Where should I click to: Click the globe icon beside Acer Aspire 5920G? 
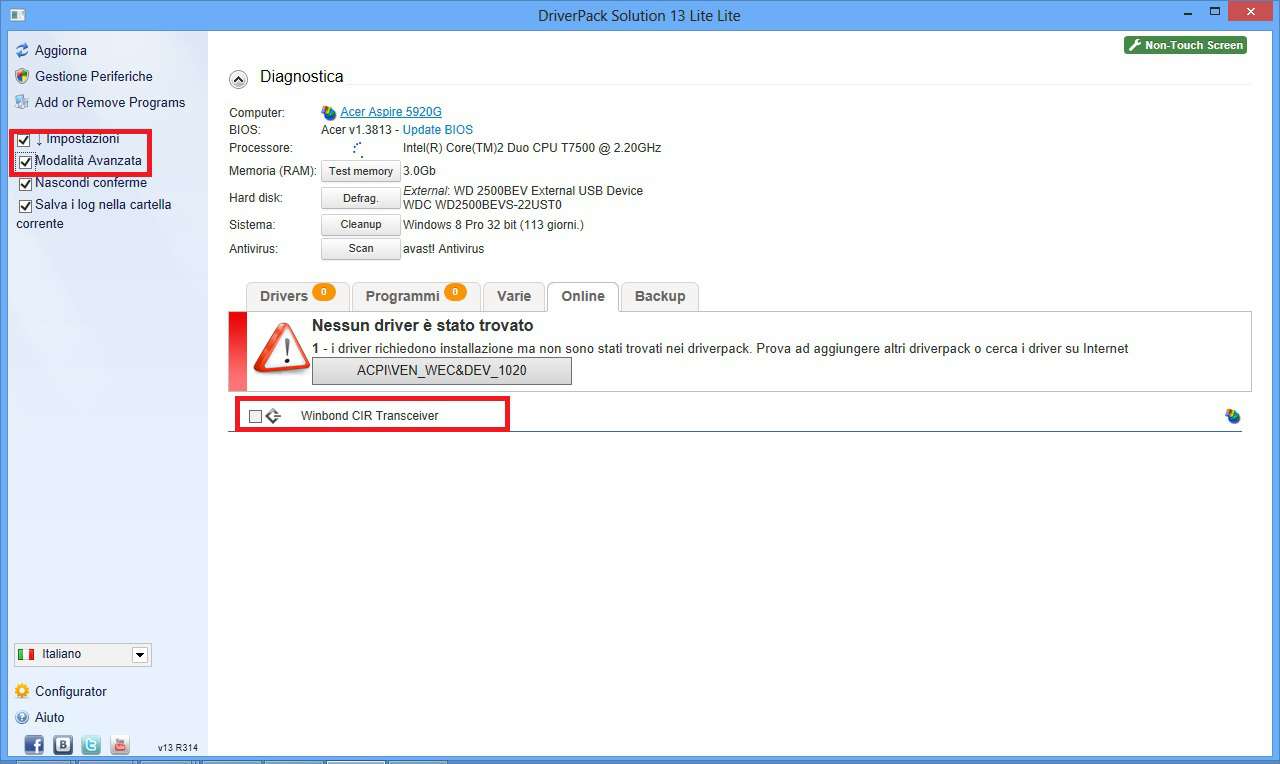click(329, 113)
